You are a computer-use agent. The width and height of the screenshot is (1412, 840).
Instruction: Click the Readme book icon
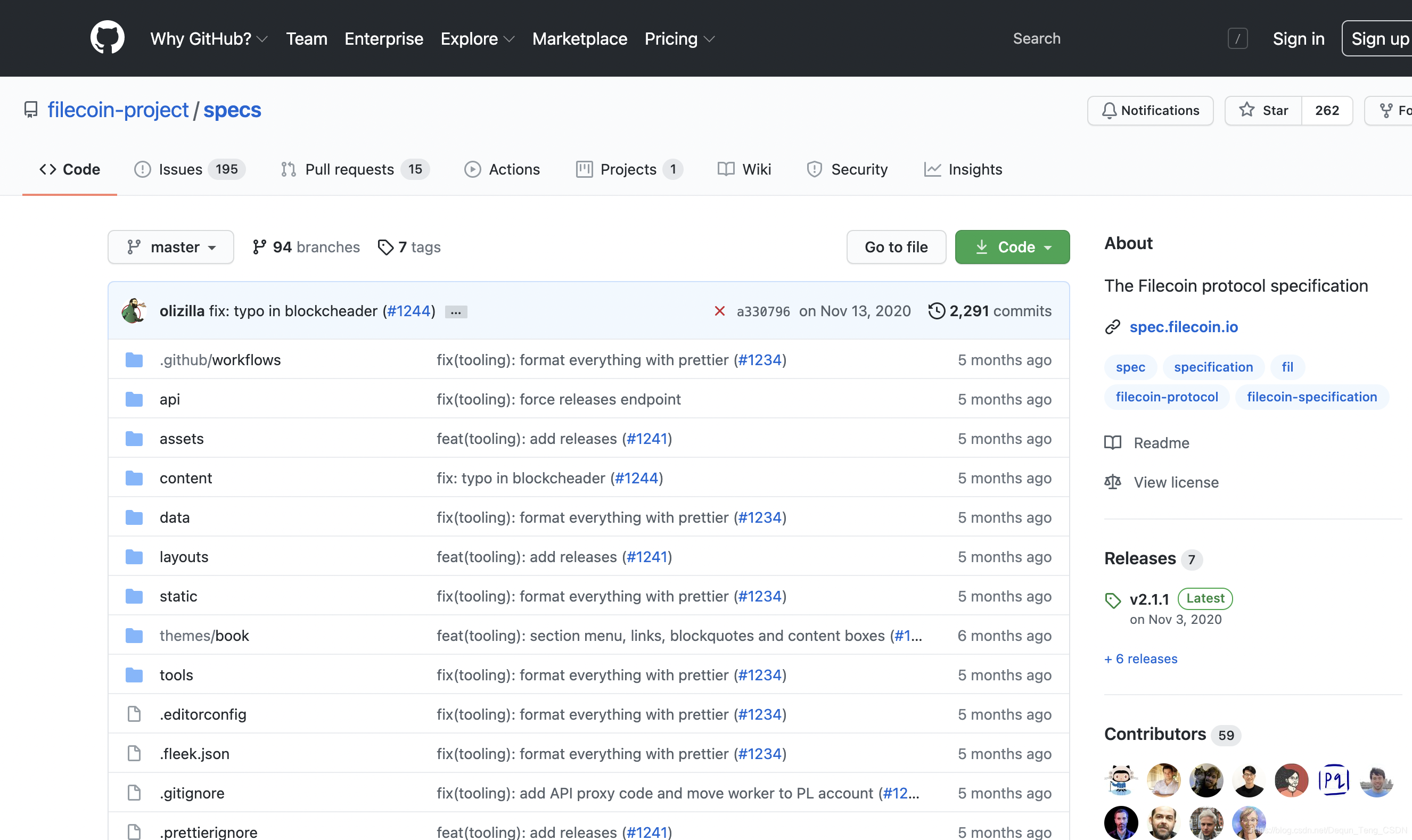click(1112, 443)
